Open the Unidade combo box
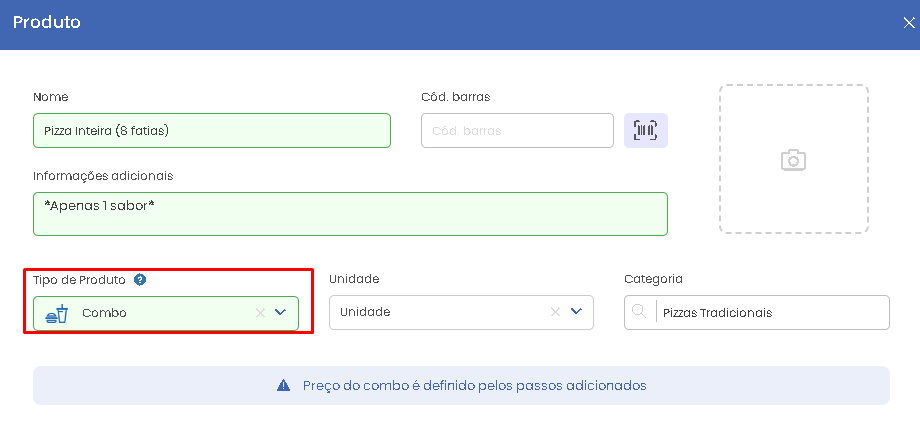The width and height of the screenshot is (920, 423). click(461, 312)
